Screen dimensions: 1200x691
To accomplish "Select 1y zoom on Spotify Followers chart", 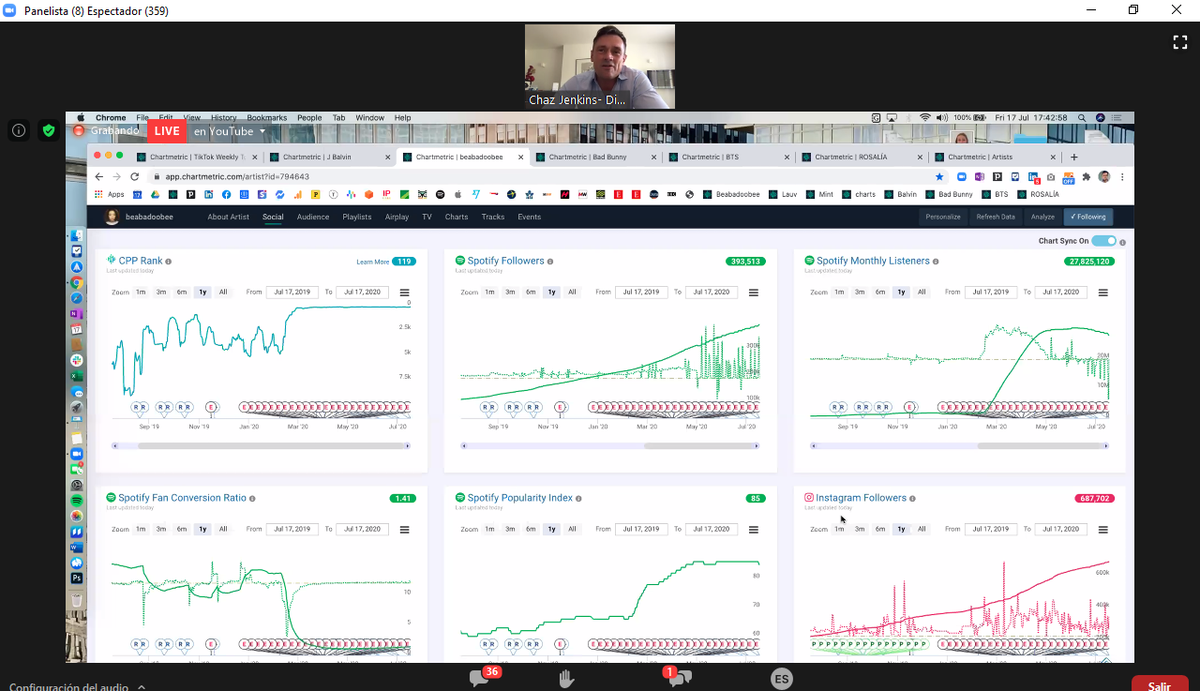I will (551, 292).
